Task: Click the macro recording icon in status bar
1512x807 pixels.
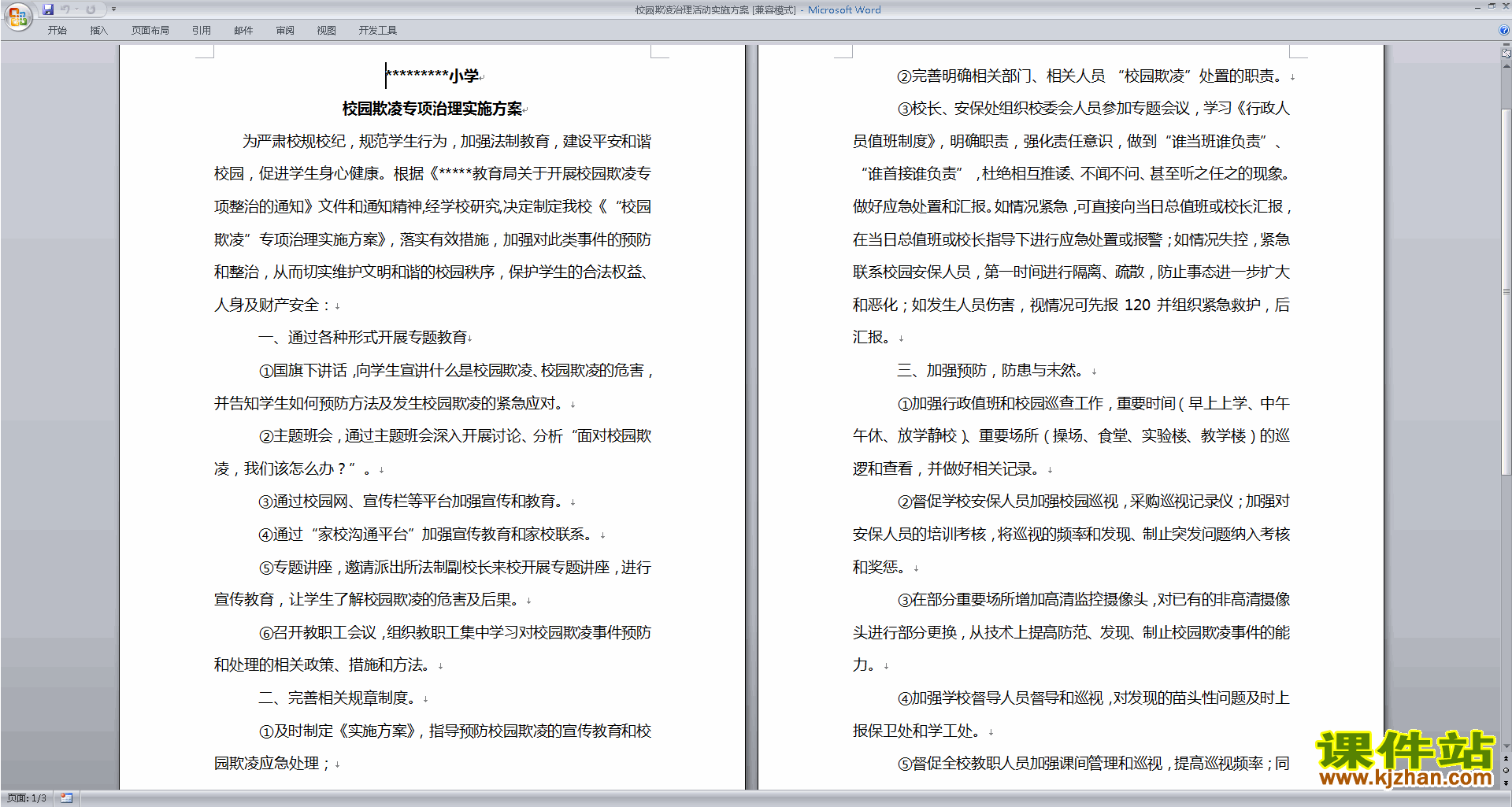Action: [67, 798]
